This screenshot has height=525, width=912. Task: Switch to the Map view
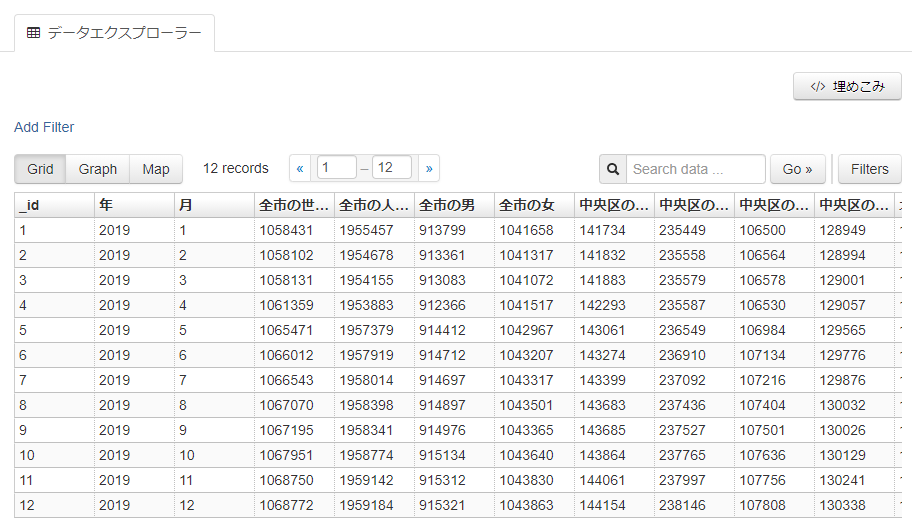click(156, 169)
